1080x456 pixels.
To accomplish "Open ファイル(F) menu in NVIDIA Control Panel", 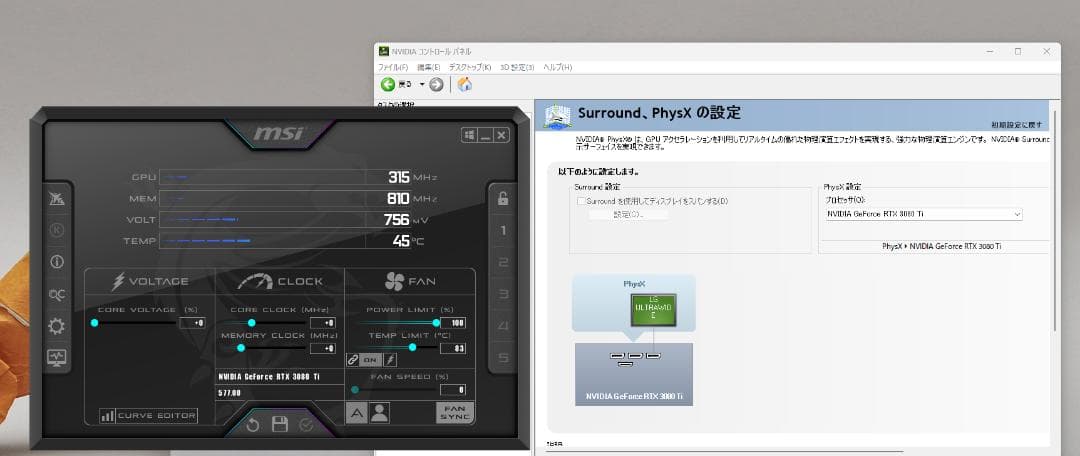I will click(393, 68).
